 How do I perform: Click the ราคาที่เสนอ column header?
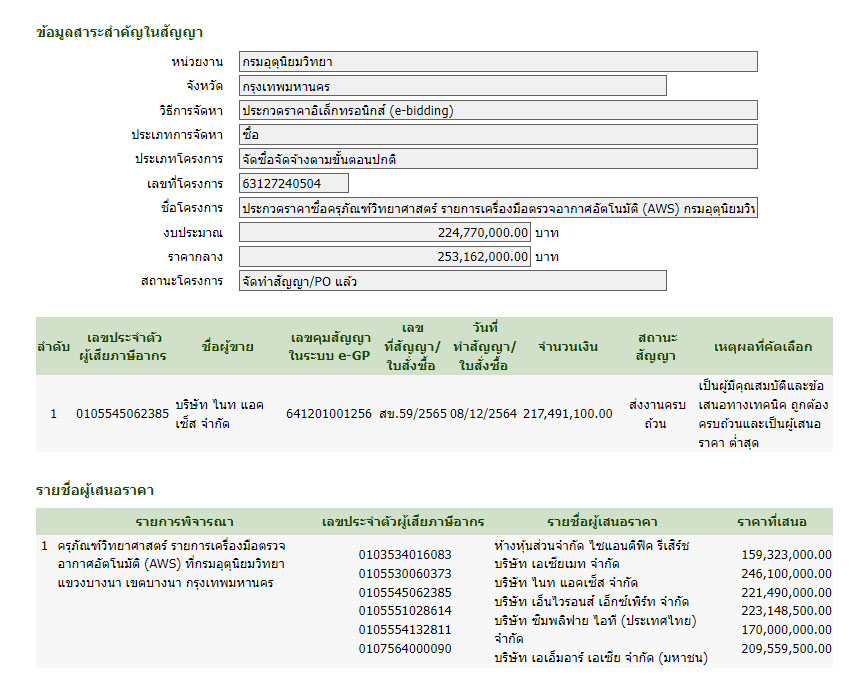coord(771,521)
